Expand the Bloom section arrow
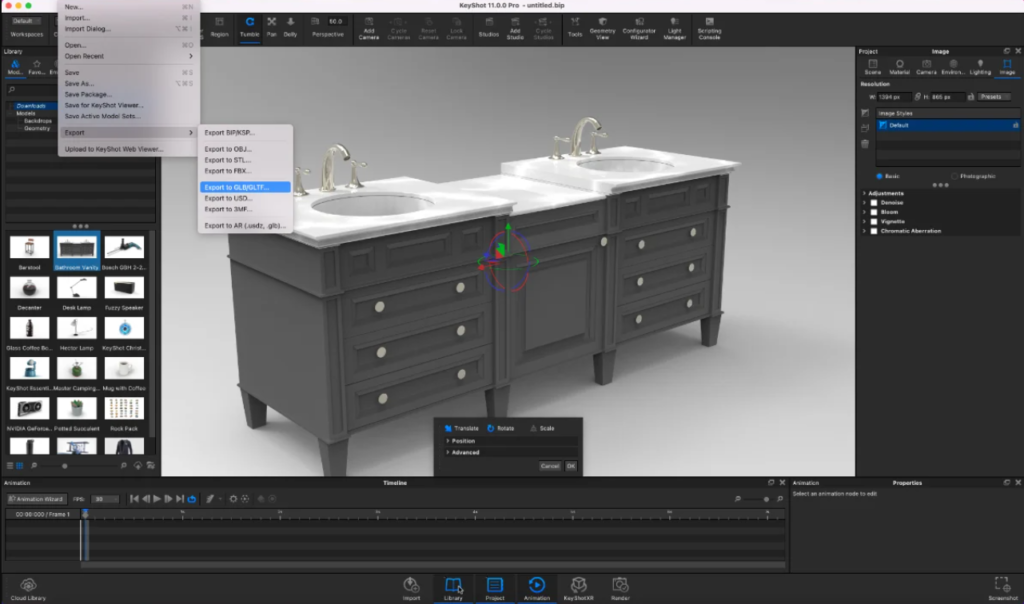Viewport: 1024px width, 604px height. tap(864, 212)
